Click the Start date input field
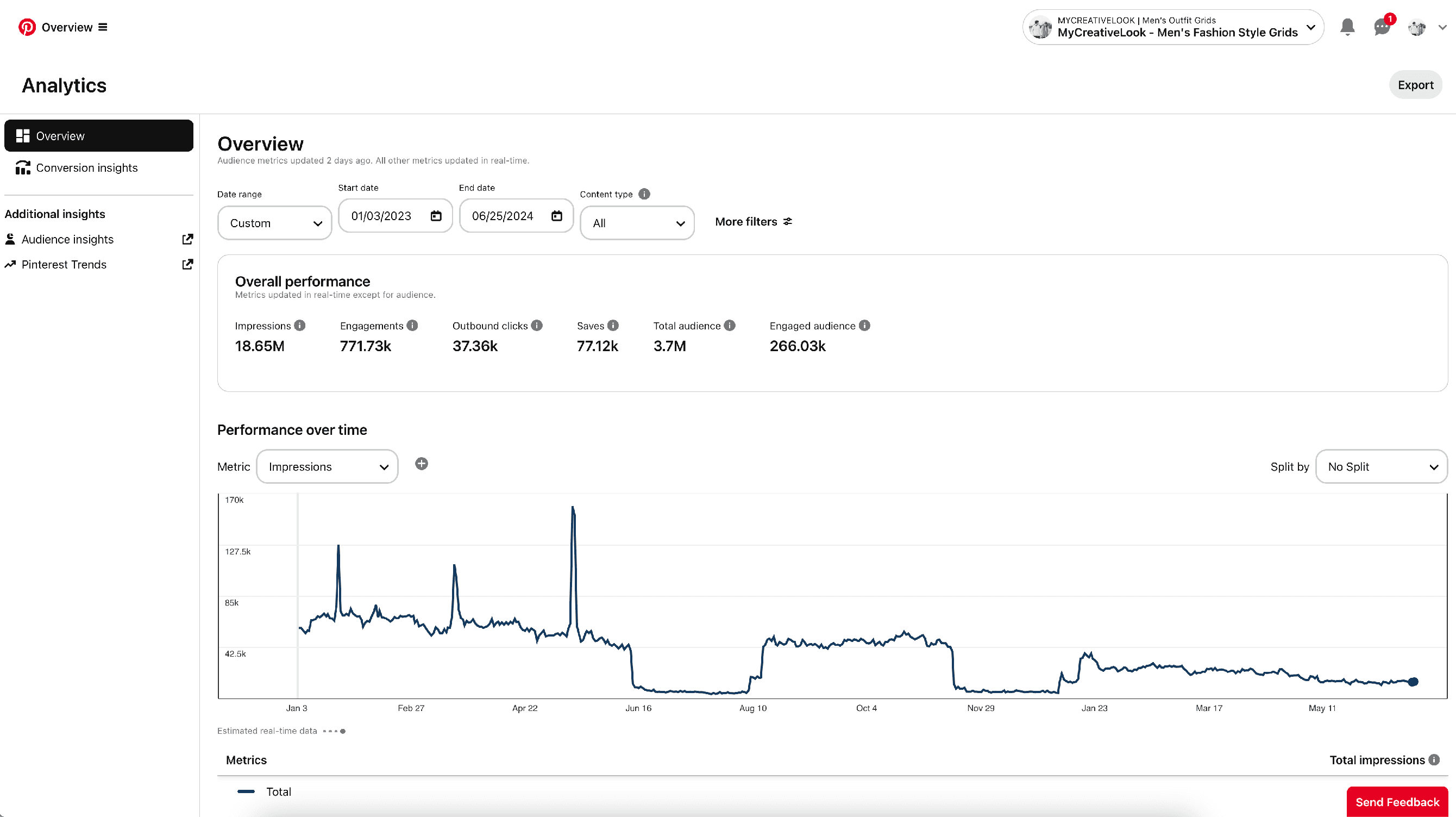Viewport: 1456px width, 817px height. pos(395,216)
